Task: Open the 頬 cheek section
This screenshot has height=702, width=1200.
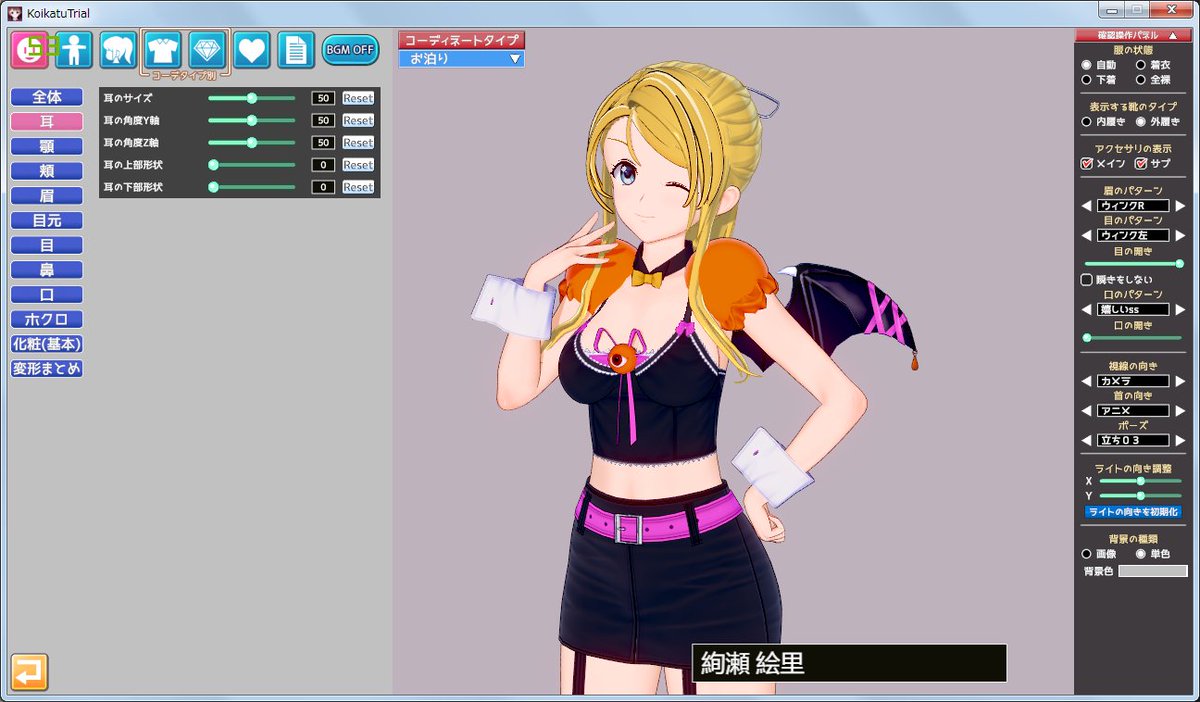Action: tap(47, 171)
